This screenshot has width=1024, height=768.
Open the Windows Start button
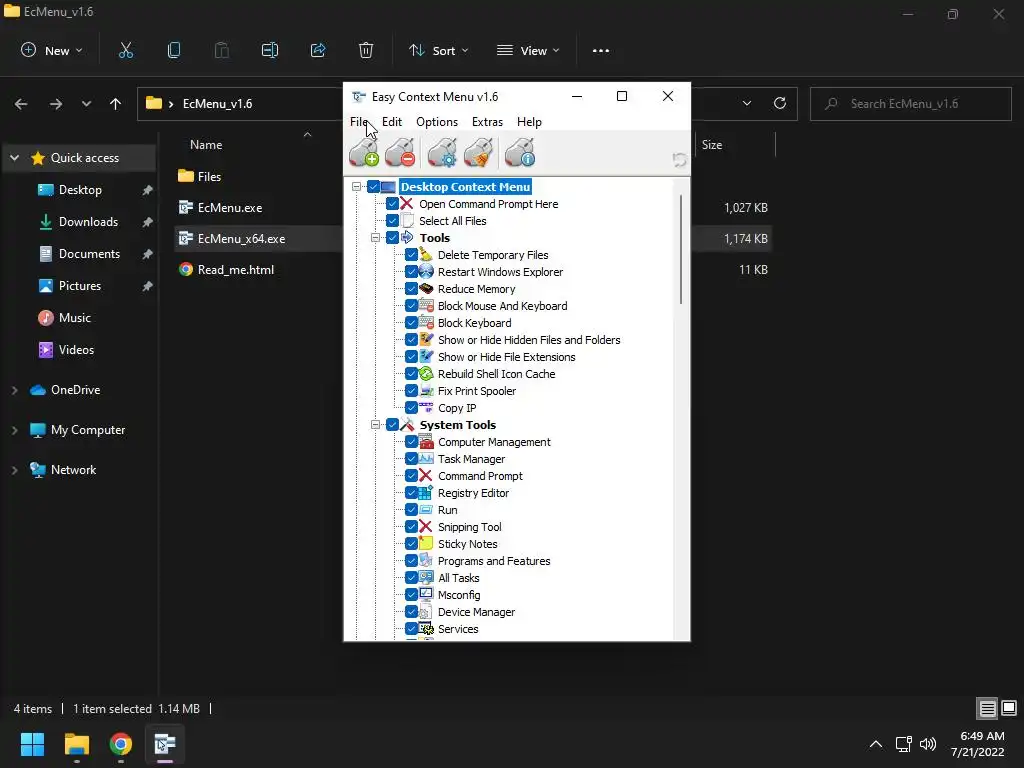pyautogui.click(x=32, y=744)
